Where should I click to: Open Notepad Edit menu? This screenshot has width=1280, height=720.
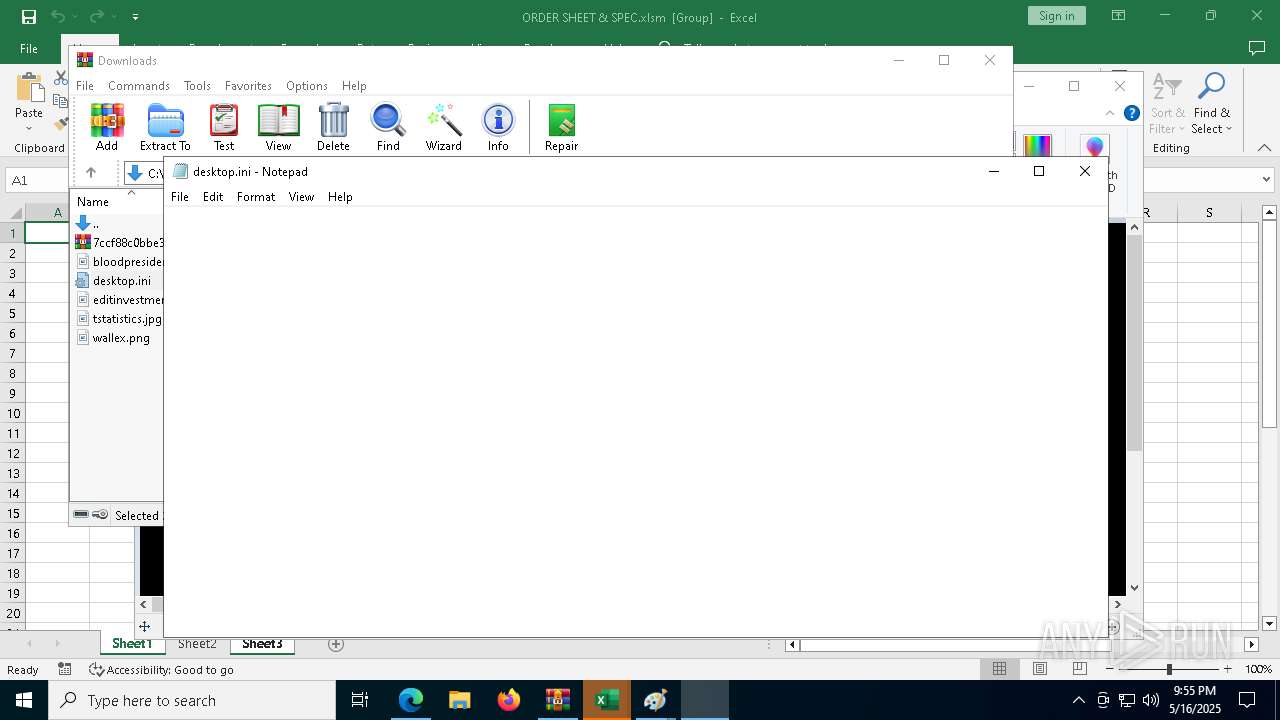click(x=213, y=197)
